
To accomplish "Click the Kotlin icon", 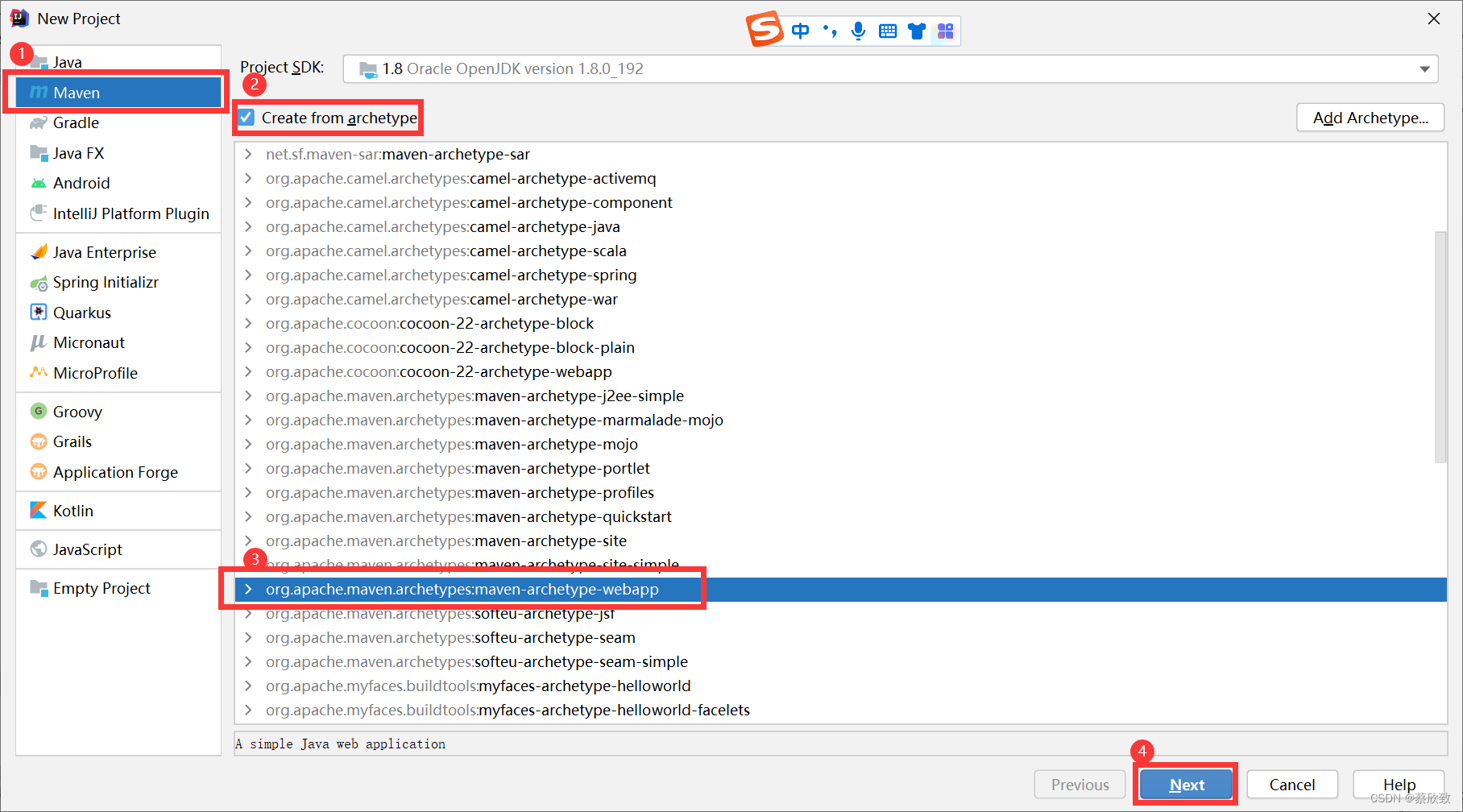I will point(38,510).
